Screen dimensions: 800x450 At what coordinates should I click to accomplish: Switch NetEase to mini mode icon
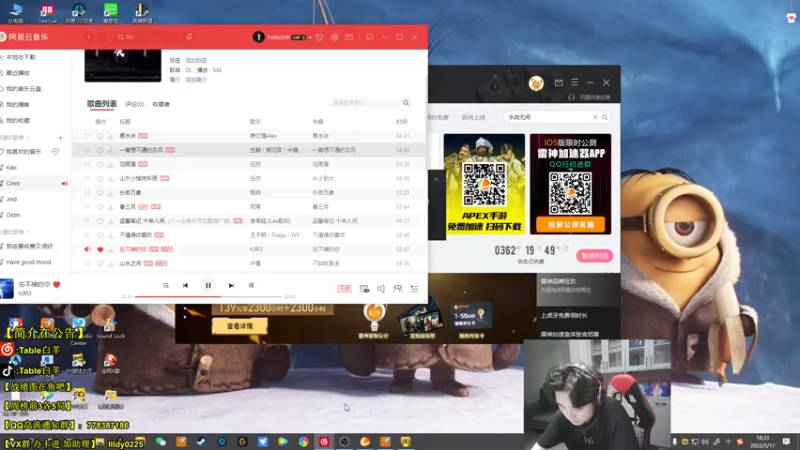(x=370, y=37)
